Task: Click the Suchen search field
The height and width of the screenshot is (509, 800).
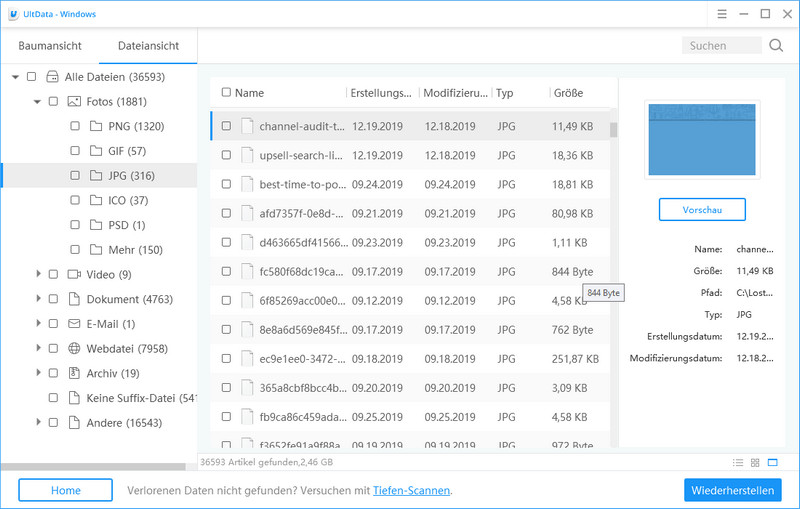Action: tap(721, 45)
